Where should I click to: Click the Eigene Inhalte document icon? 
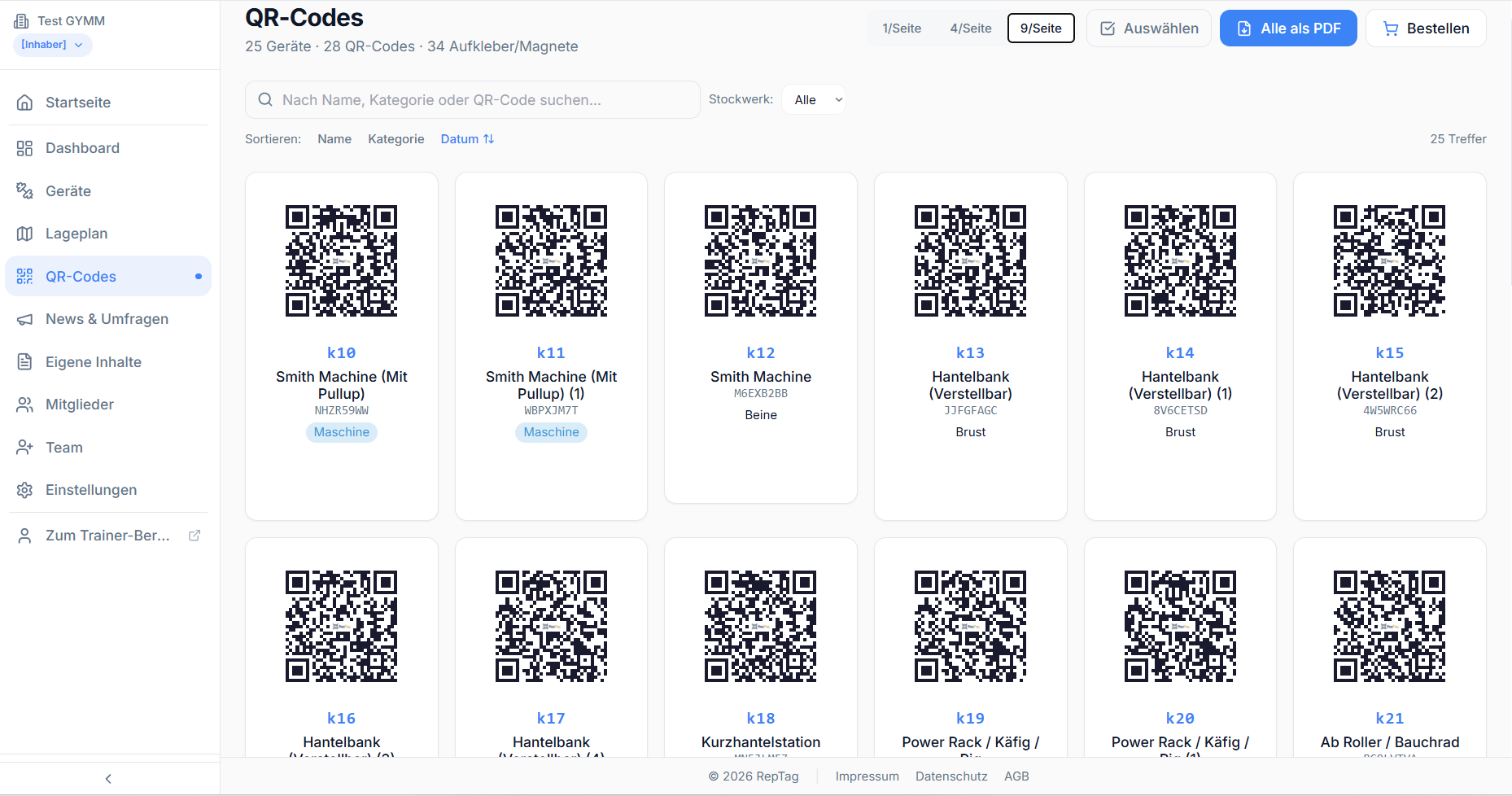tap(25, 362)
